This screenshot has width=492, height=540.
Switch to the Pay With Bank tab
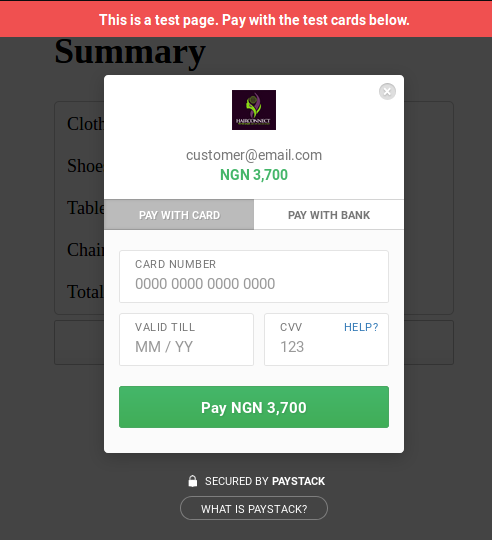(329, 215)
